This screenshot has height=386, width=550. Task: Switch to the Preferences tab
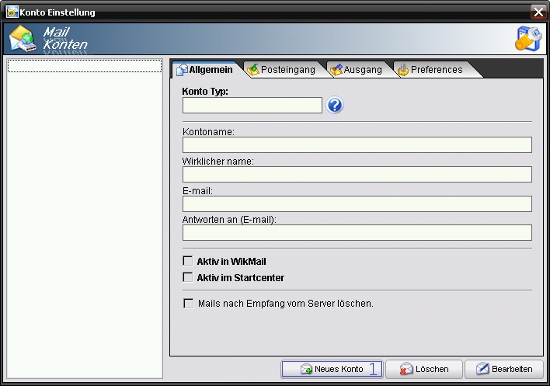(434, 70)
